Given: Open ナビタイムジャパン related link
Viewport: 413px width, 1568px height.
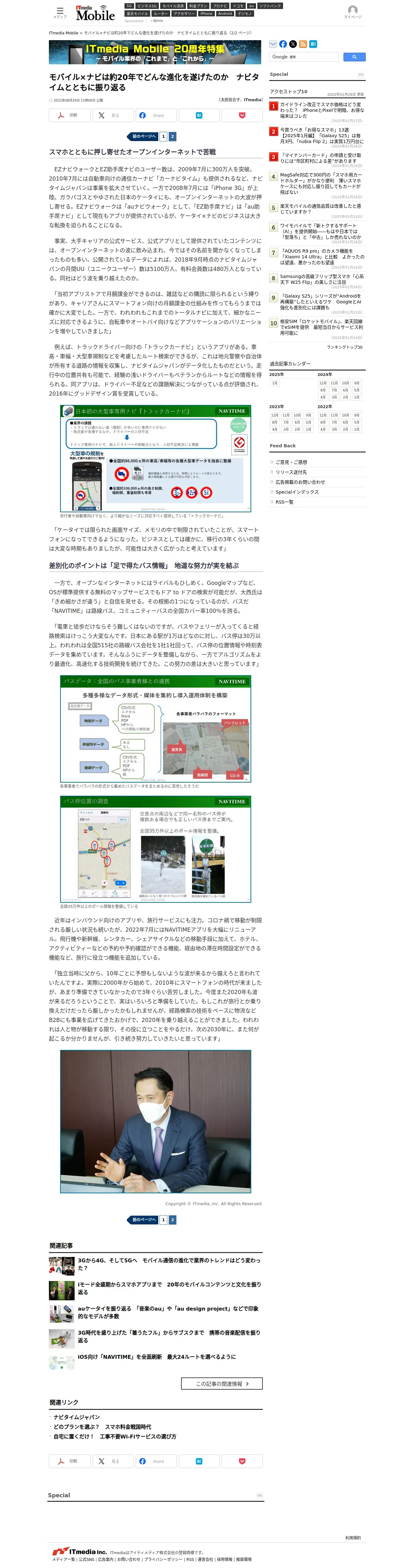Looking at the screenshot, I should pyautogui.click(x=76, y=1417).
